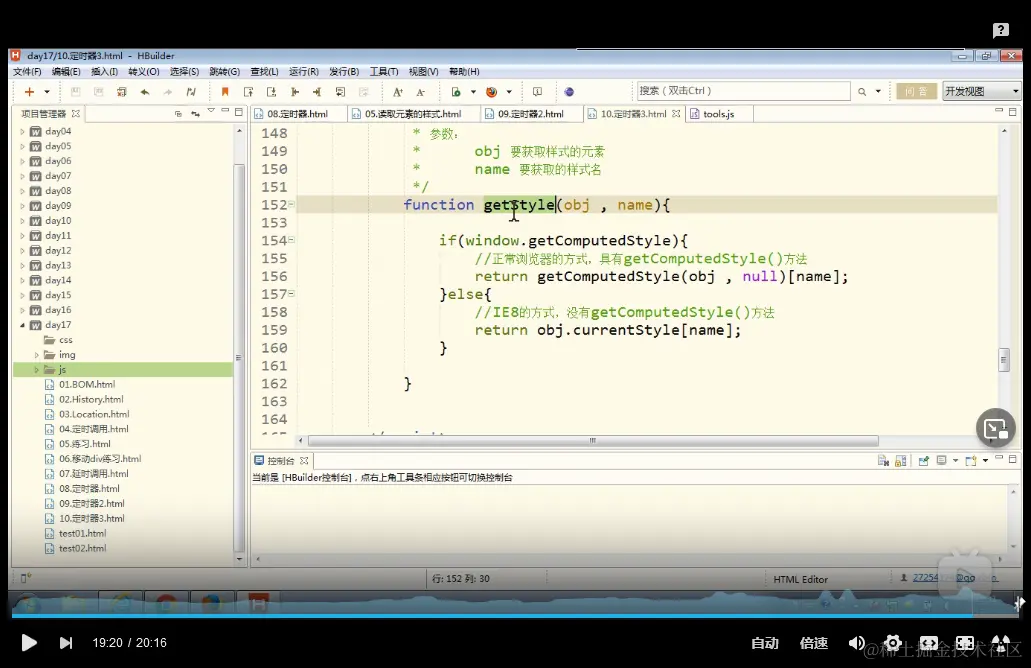The height and width of the screenshot is (668, 1031).
Task: Collapse the day17 project folder
Action: click(x=22, y=325)
